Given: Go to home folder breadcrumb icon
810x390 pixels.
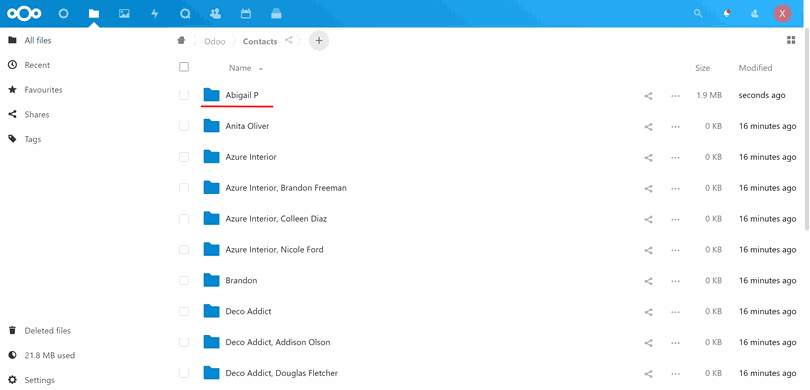Looking at the screenshot, I should tap(181, 40).
